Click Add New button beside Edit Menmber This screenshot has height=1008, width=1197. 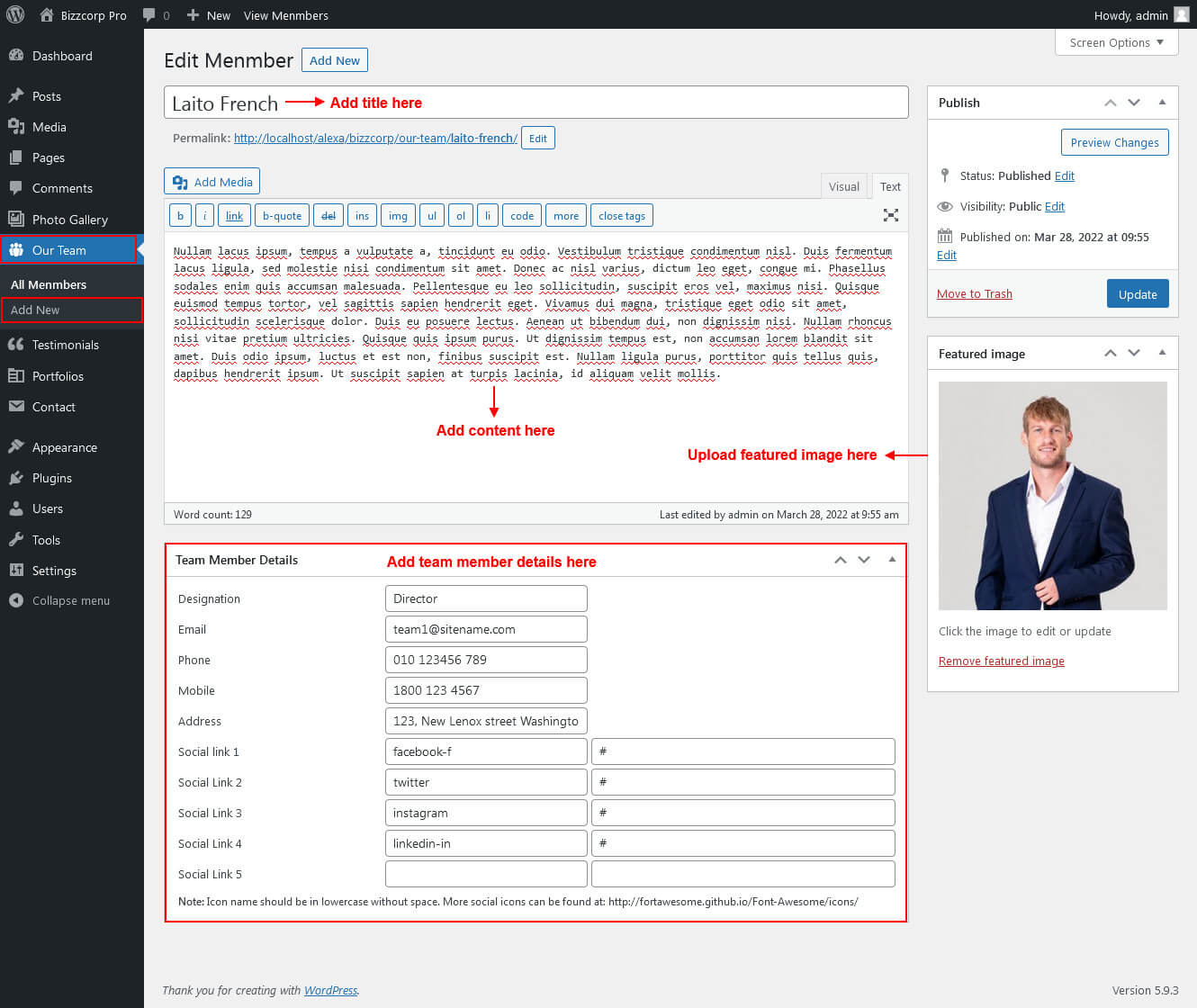[x=334, y=60]
